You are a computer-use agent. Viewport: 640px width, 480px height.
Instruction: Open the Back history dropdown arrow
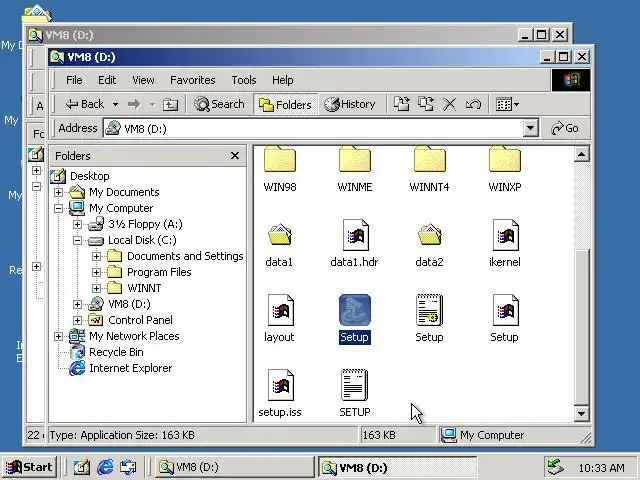pos(116,104)
